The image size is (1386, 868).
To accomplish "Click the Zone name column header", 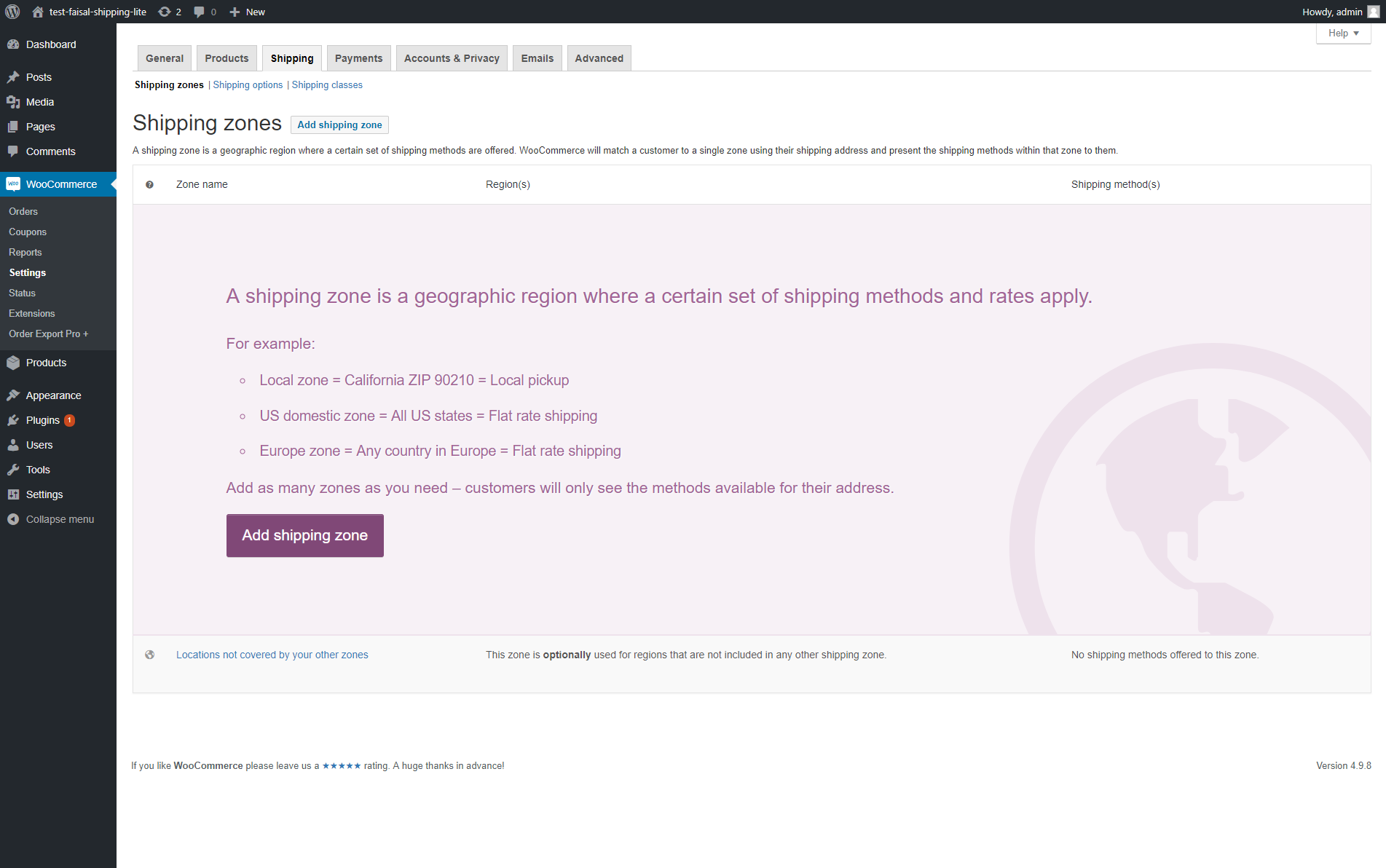I will click(x=202, y=185).
